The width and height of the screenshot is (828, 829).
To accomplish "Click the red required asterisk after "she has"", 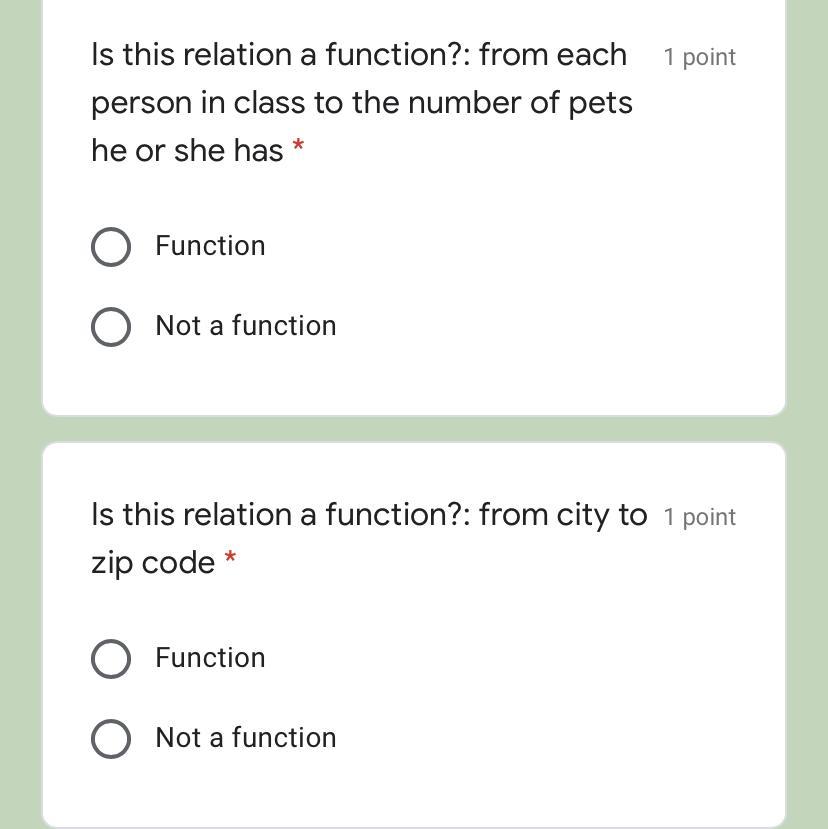I will tap(298, 148).
